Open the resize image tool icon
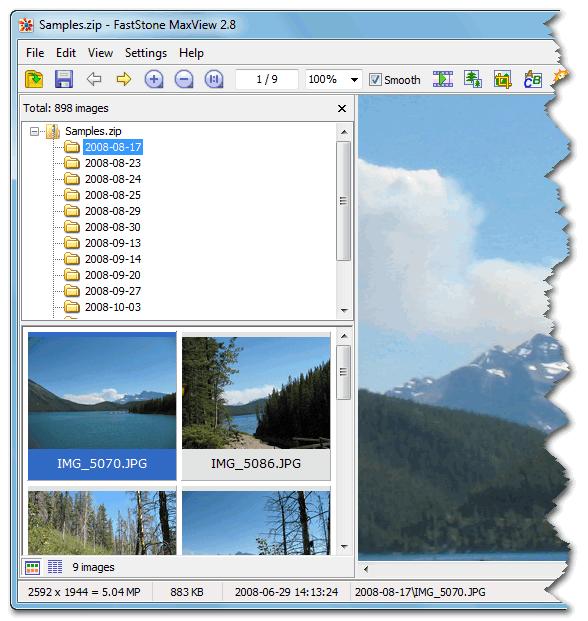588x621 pixels. click(x=473, y=79)
